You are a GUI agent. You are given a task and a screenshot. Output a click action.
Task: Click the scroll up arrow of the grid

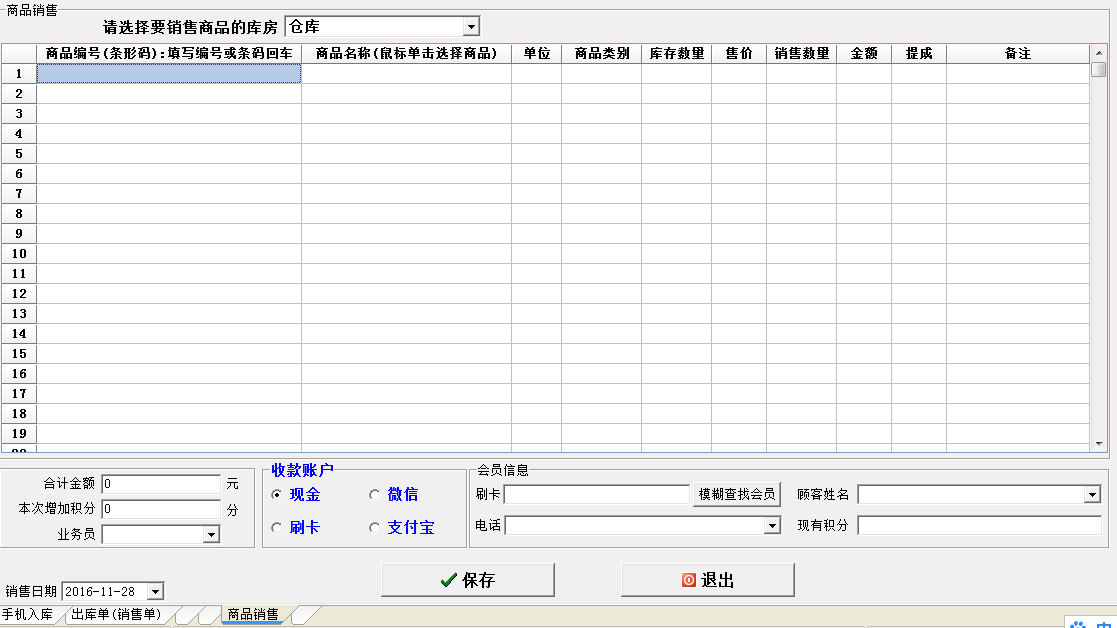point(1098,53)
